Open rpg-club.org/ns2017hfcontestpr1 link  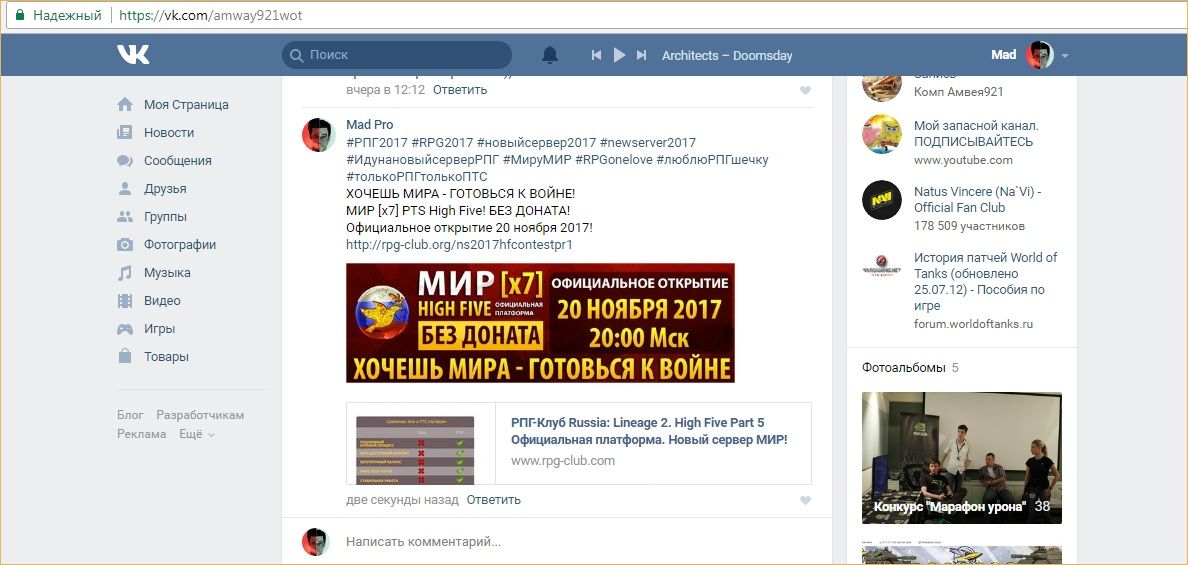coord(459,245)
